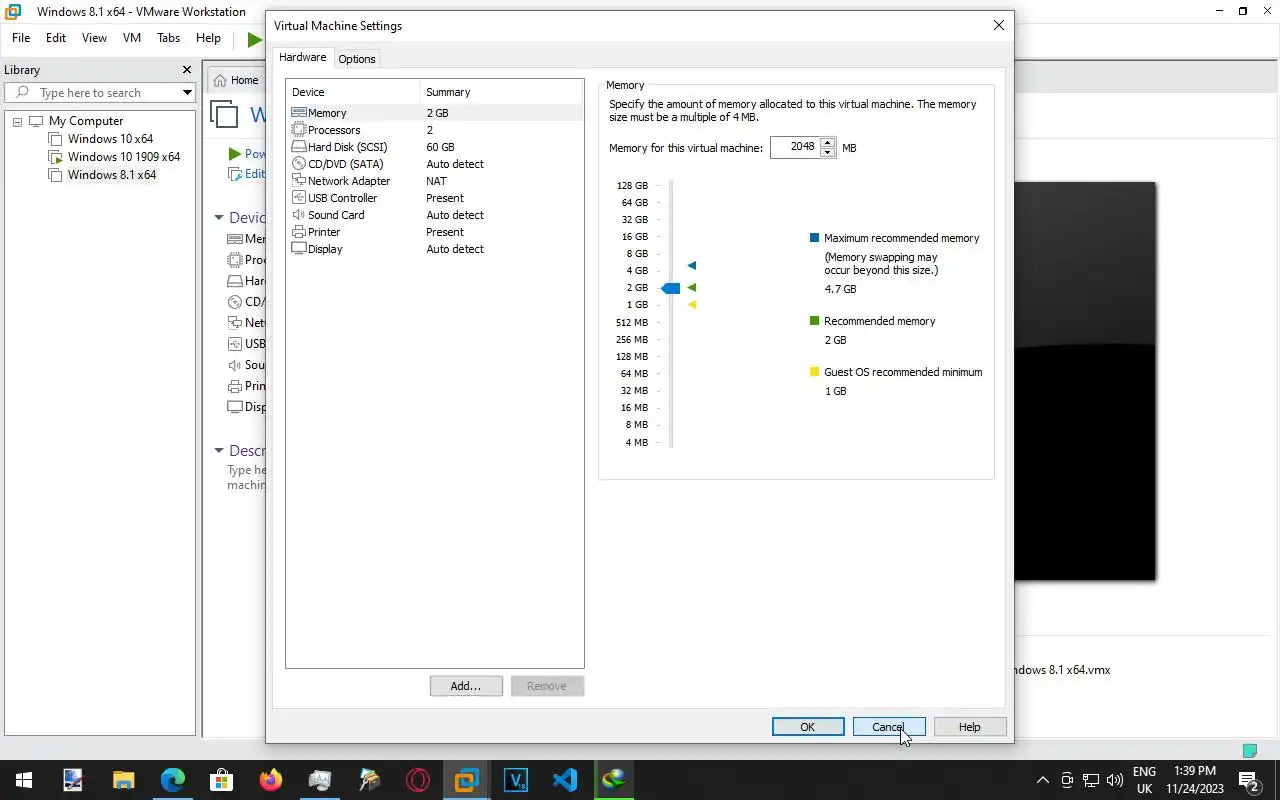The width and height of the screenshot is (1280, 800).
Task: Select Windows 10 x64 in library
Action: (x=110, y=139)
